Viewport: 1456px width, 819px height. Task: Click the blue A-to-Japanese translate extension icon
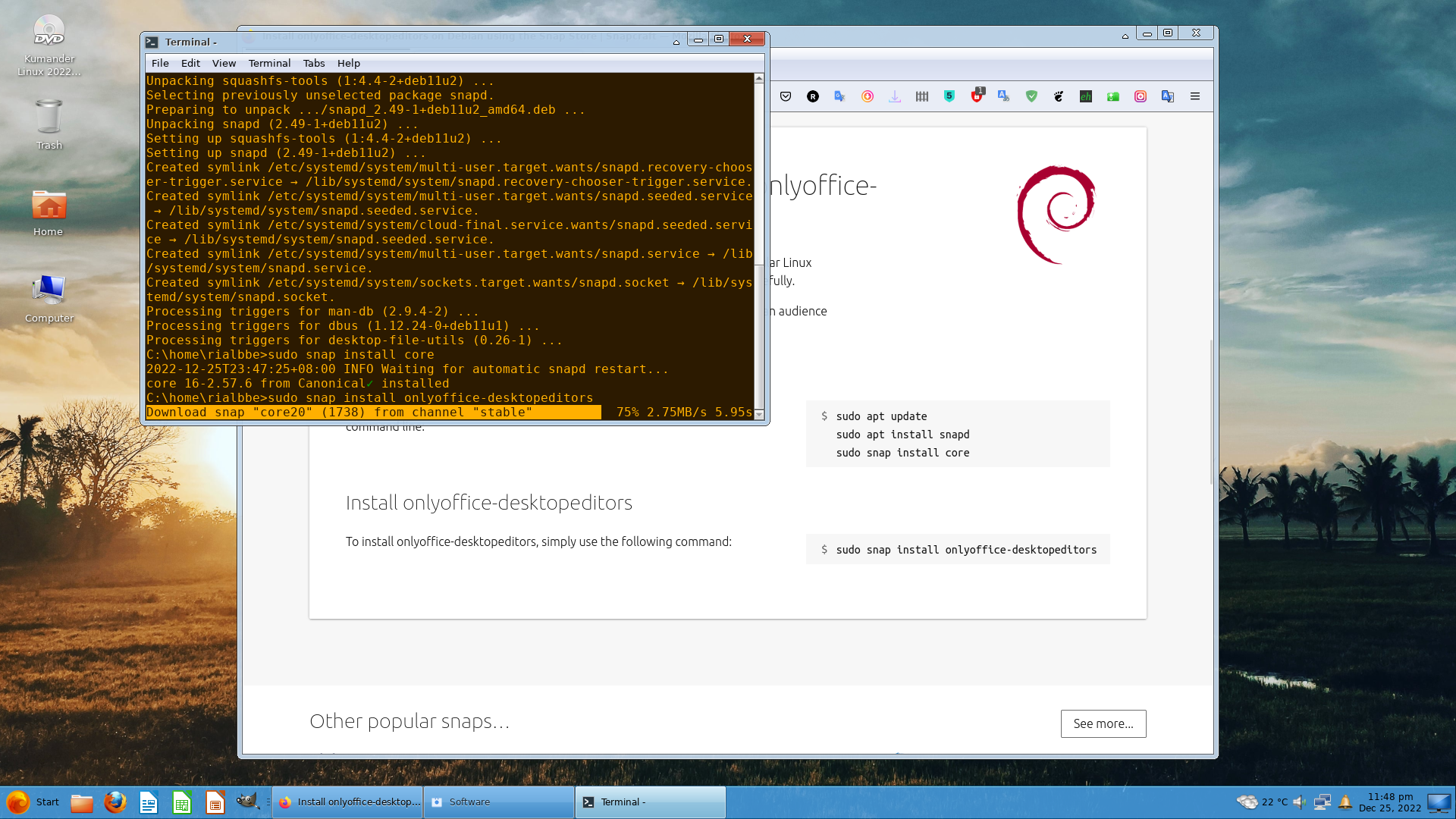1004,96
